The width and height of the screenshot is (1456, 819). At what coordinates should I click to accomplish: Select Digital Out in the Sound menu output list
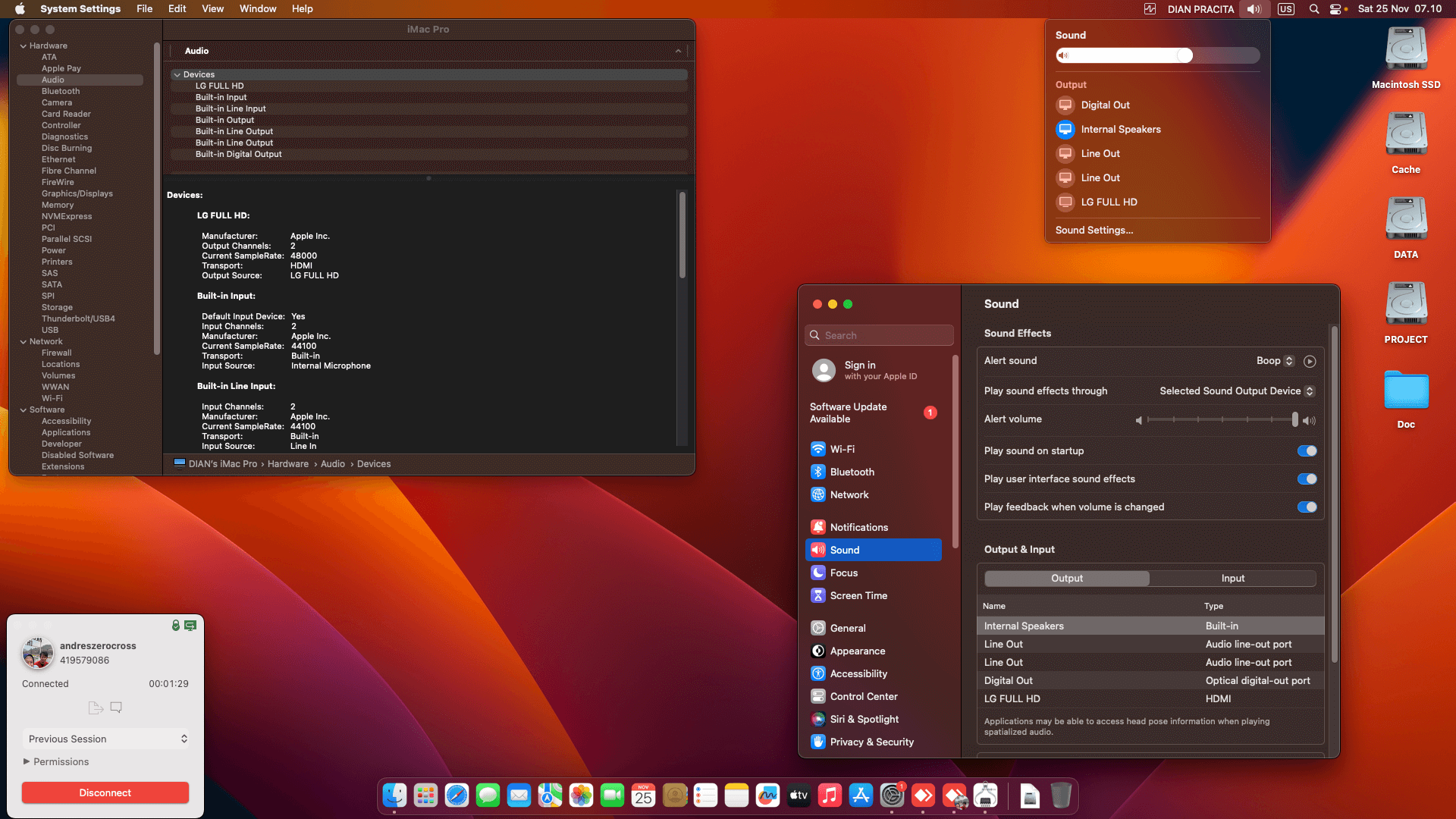coord(1157,105)
